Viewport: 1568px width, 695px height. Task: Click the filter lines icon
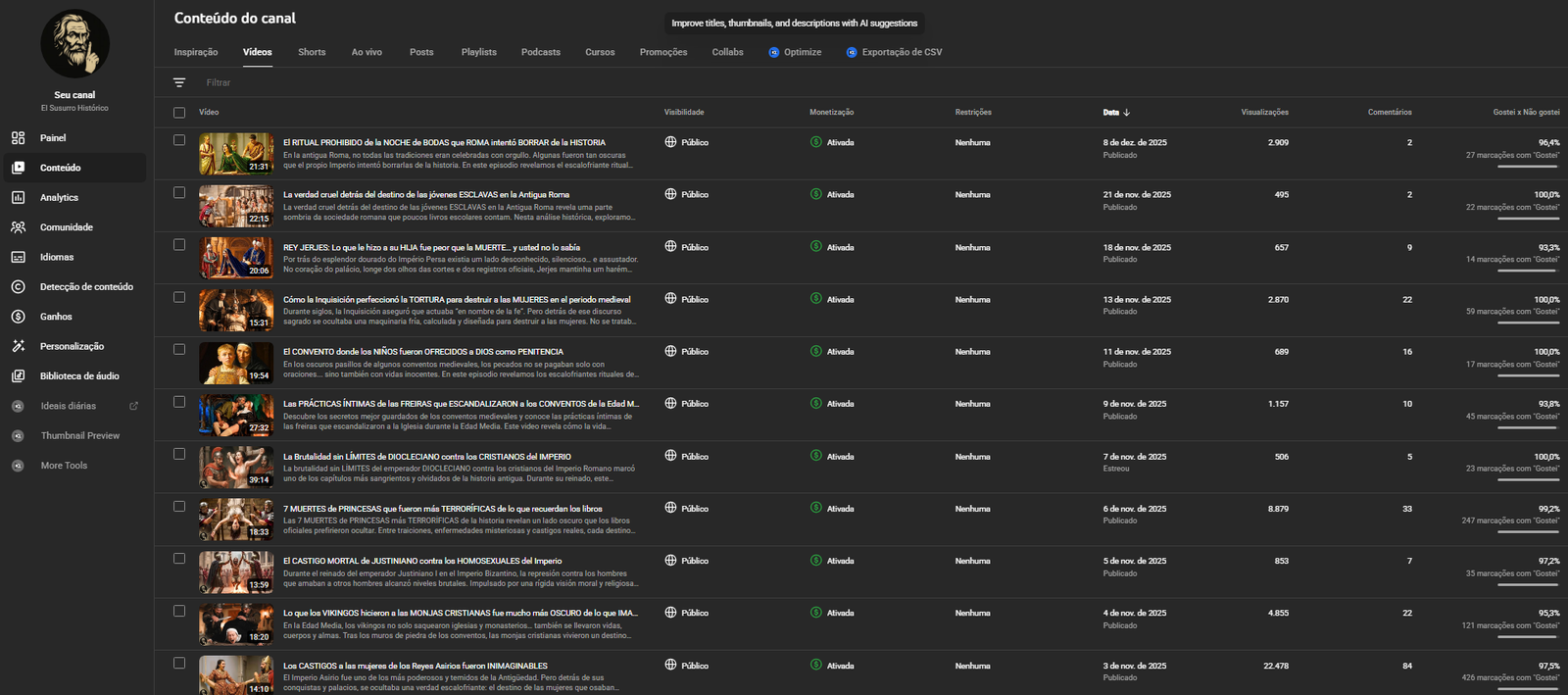179,83
